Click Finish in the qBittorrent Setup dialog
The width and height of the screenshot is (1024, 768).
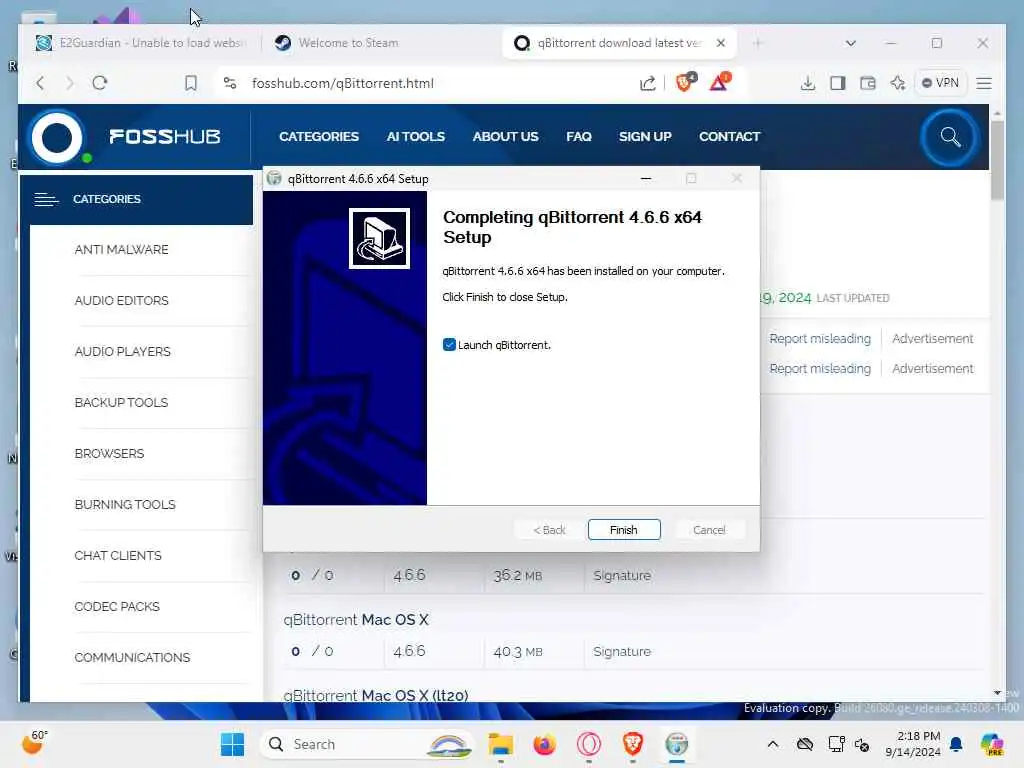pyautogui.click(x=624, y=530)
